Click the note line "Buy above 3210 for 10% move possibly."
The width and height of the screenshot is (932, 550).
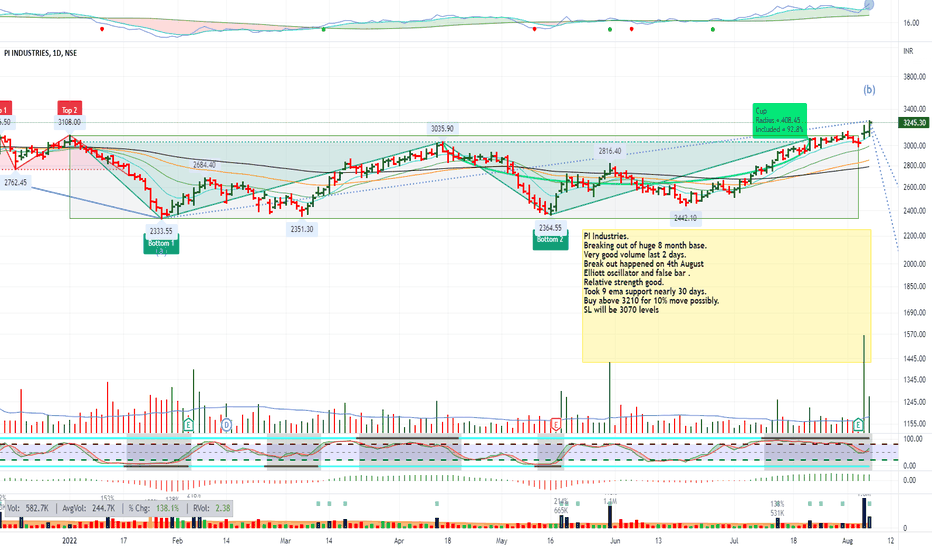pos(651,301)
